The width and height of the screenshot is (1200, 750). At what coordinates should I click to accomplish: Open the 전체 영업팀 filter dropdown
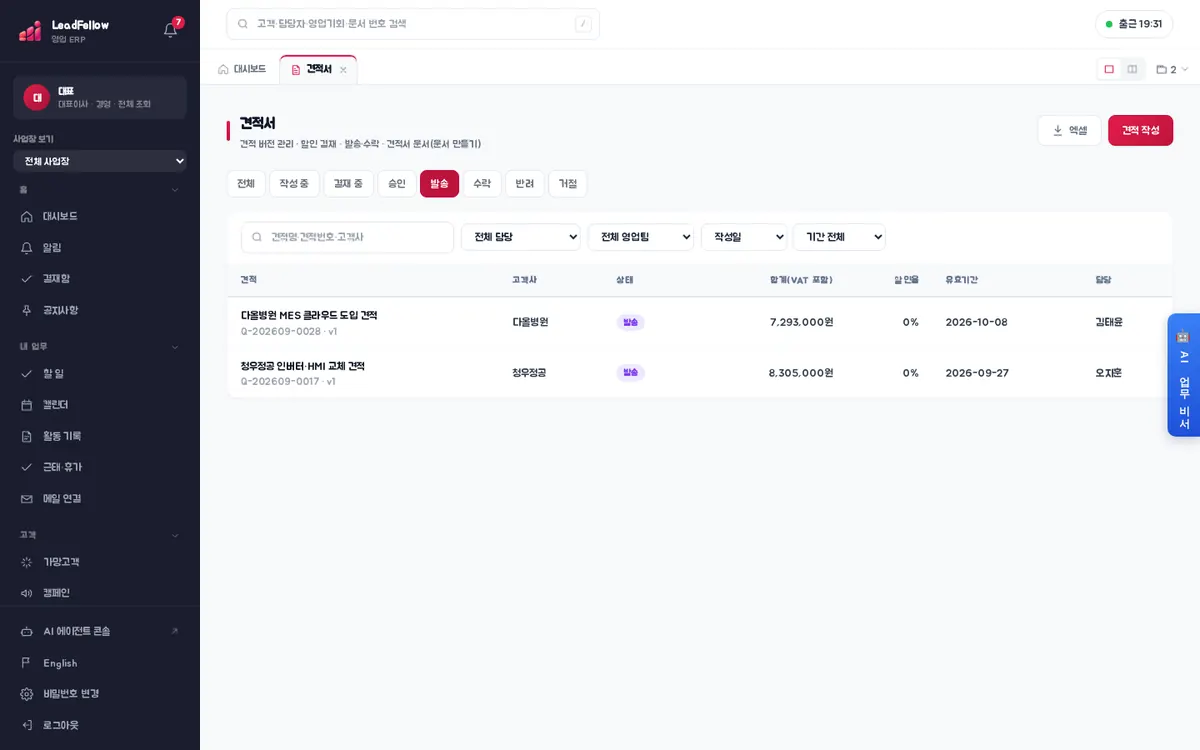(x=641, y=237)
